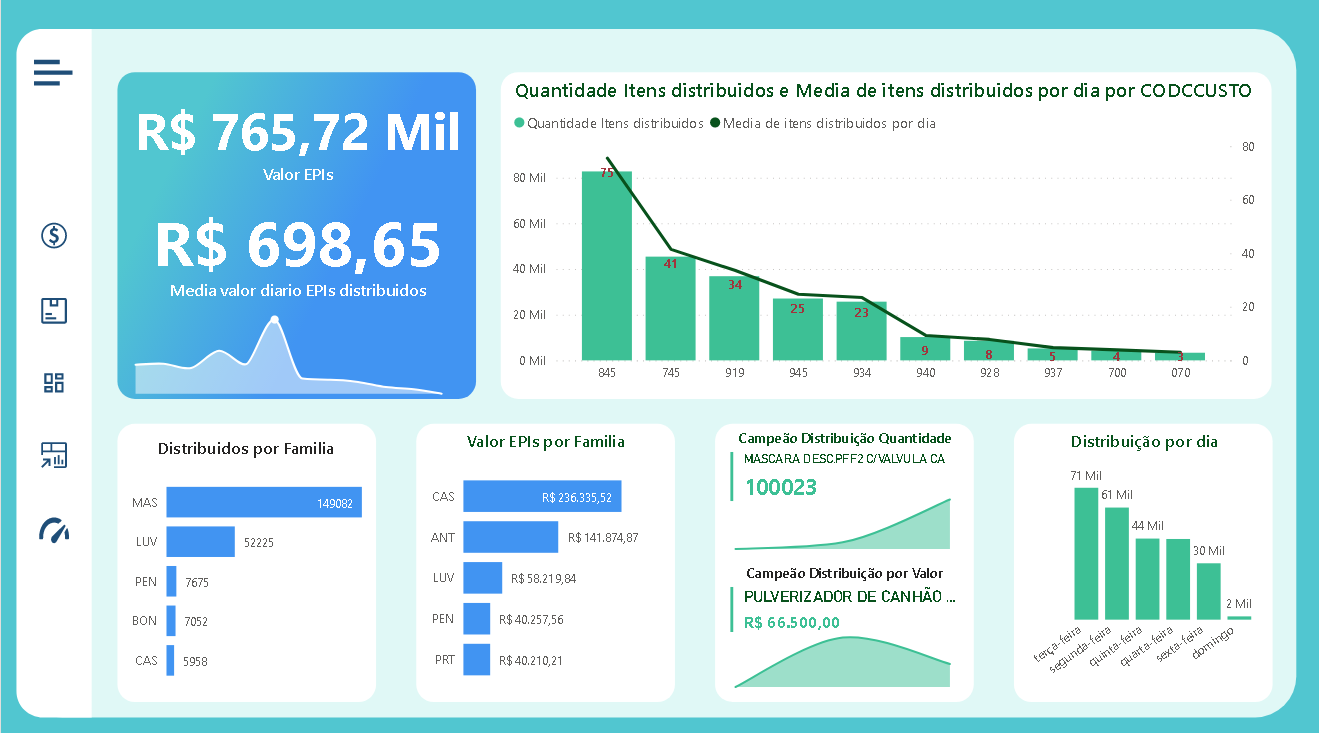1319x733 pixels.
Task: Select the dashboard grid icon in sidebar
Action: [54, 383]
